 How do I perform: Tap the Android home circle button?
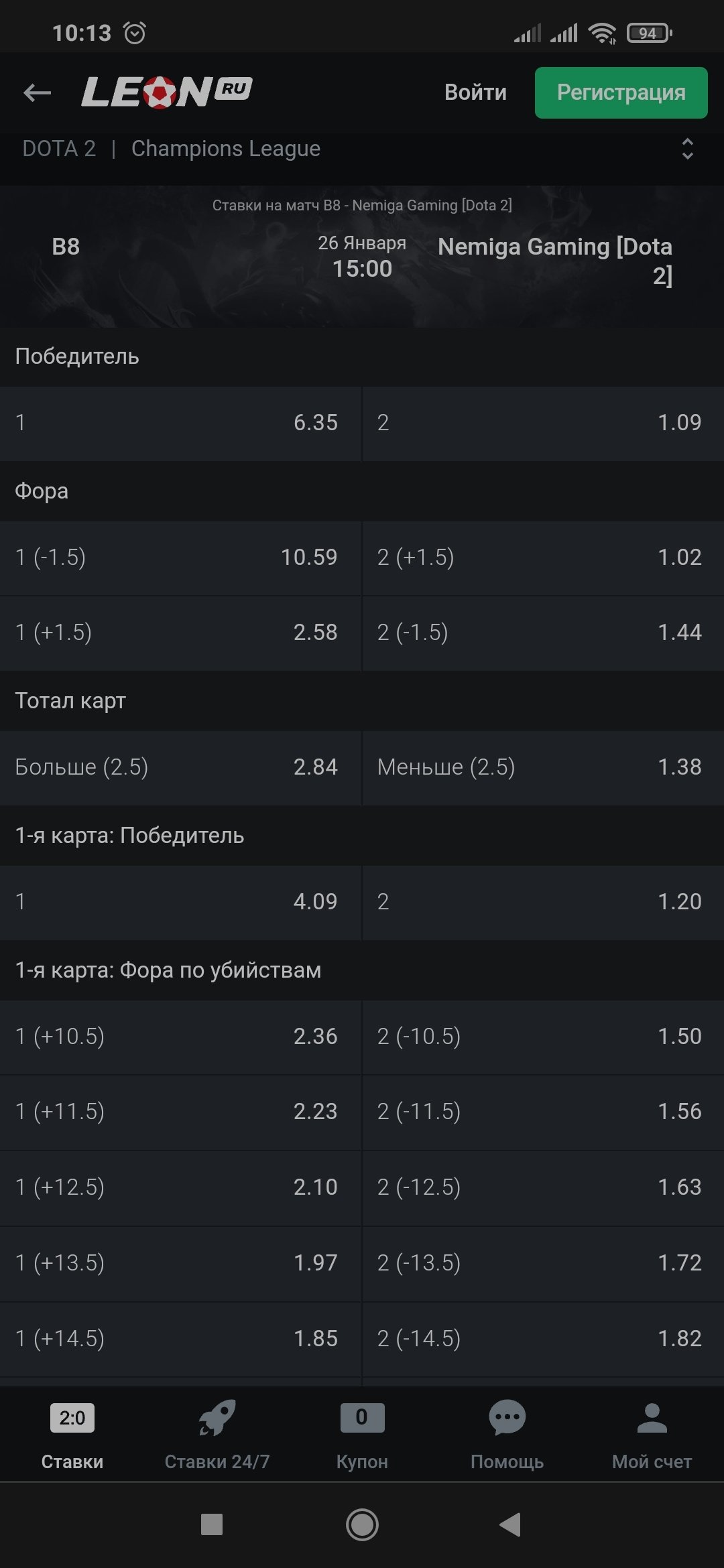(x=362, y=1525)
